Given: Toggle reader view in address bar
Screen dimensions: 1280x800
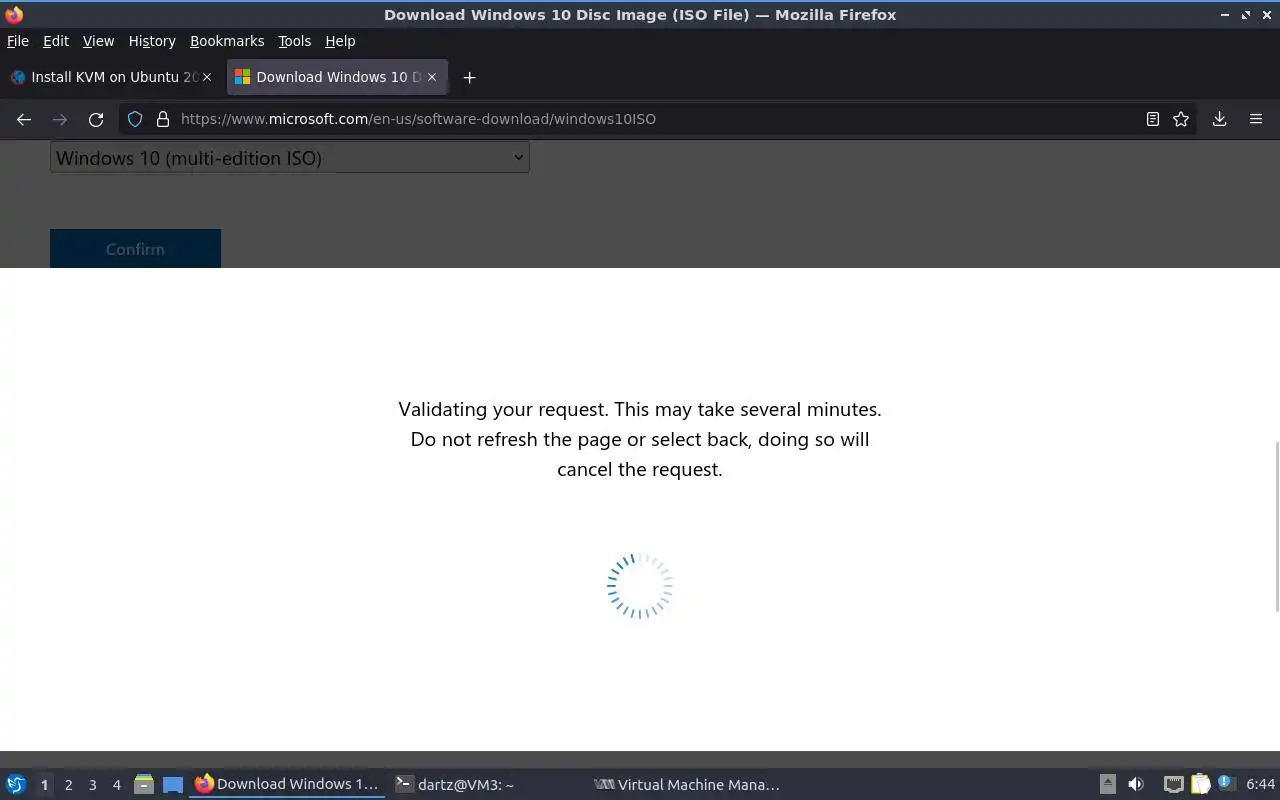Looking at the screenshot, I should pos(1153,119).
